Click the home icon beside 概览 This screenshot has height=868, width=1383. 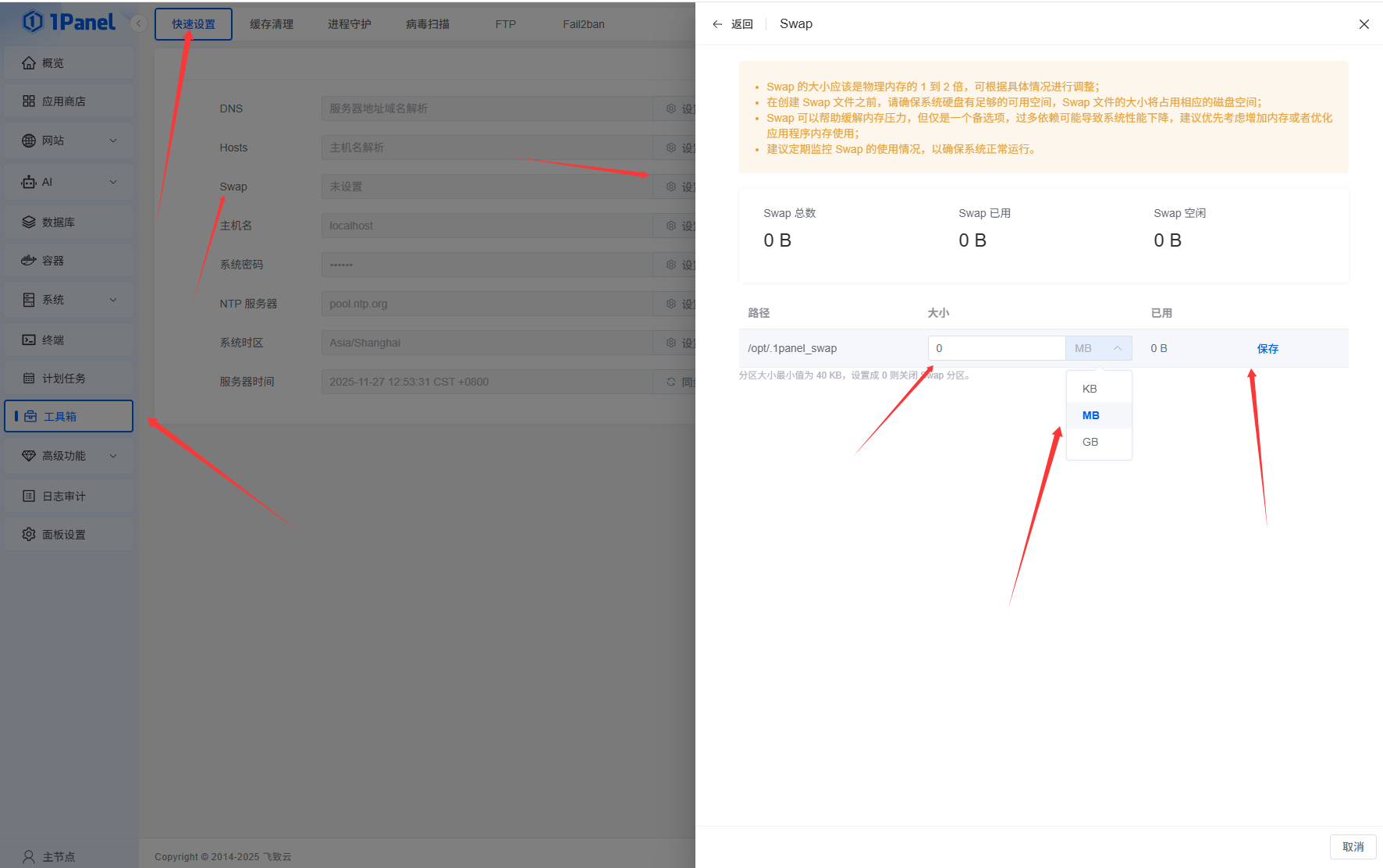click(x=29, y=63)
